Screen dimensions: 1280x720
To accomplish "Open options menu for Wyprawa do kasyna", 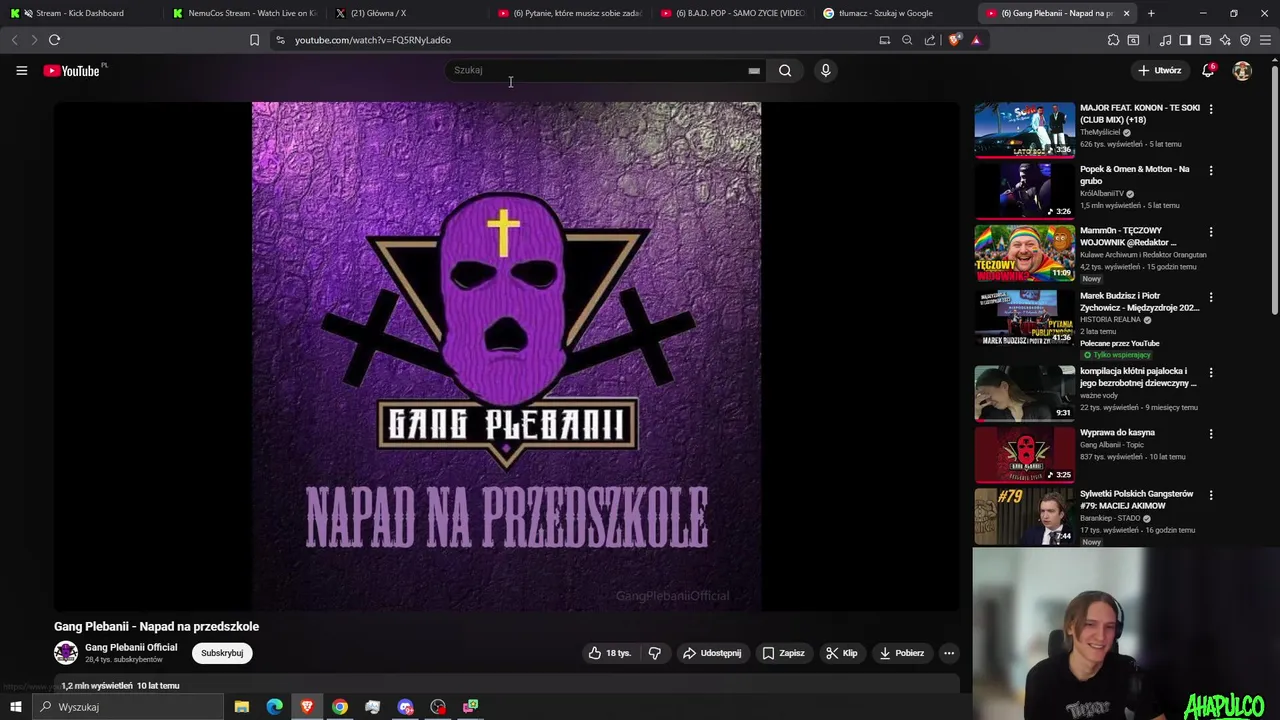I will (1211, 434).
